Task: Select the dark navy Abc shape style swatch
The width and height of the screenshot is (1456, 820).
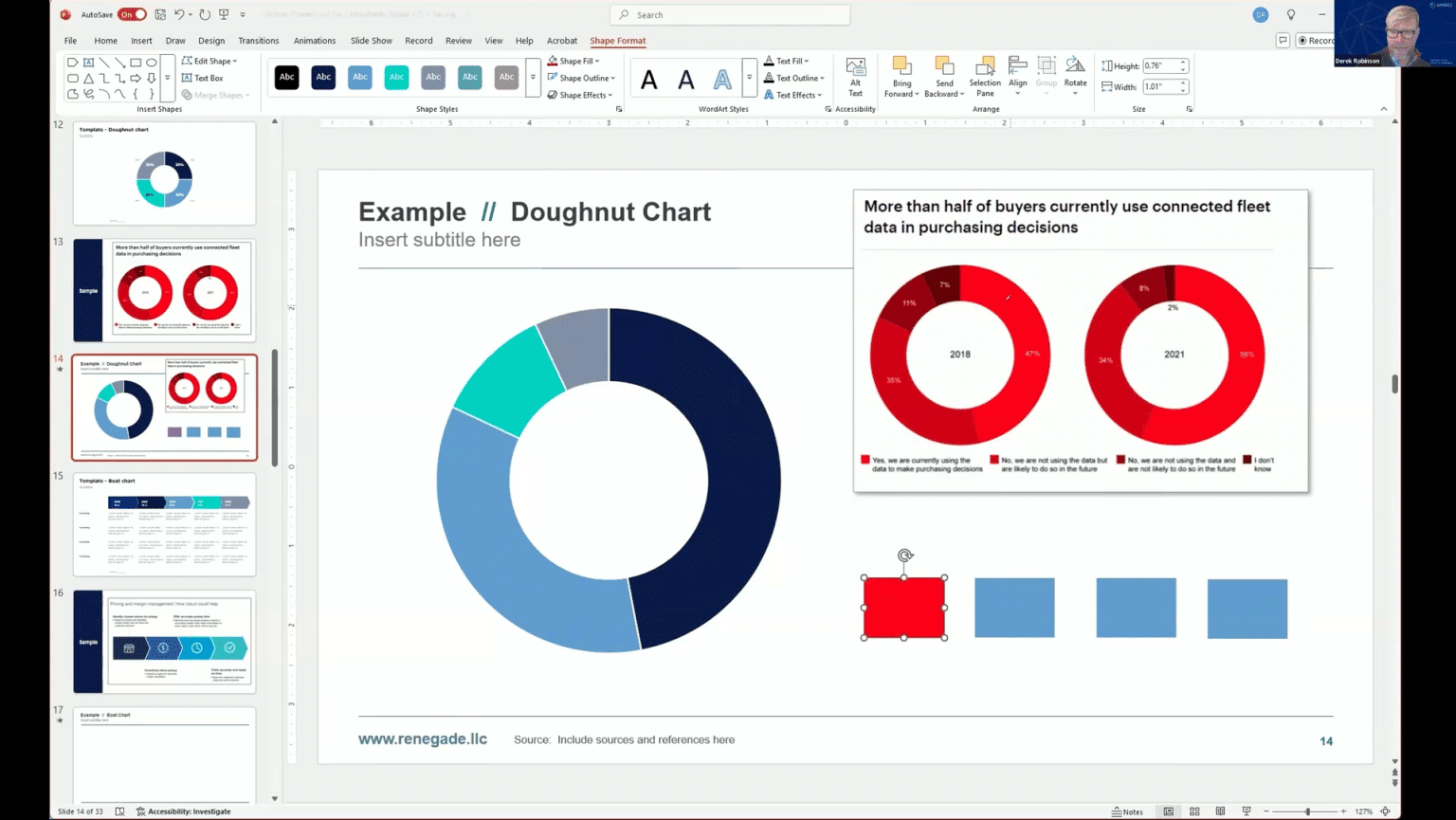Action: (x=323, y=77)
